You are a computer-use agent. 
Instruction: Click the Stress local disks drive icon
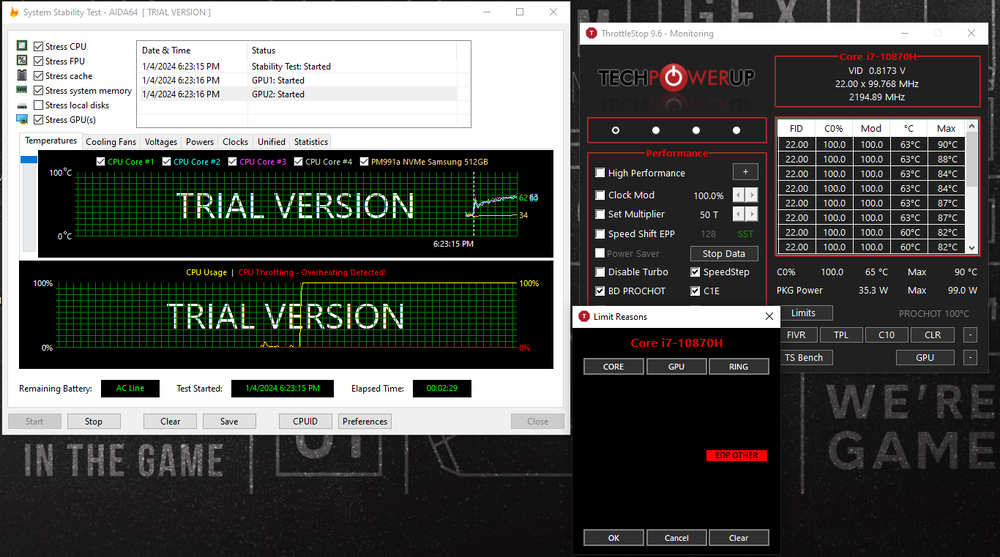point(22,105)
